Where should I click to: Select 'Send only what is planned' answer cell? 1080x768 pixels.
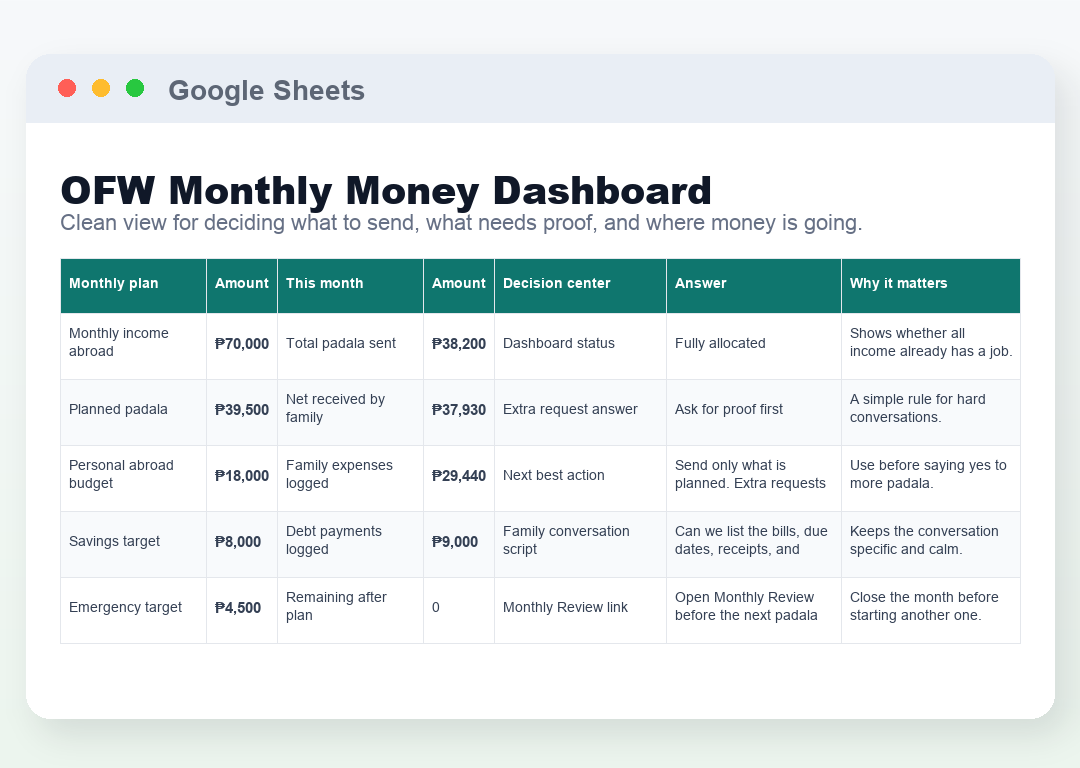point(754,479)
